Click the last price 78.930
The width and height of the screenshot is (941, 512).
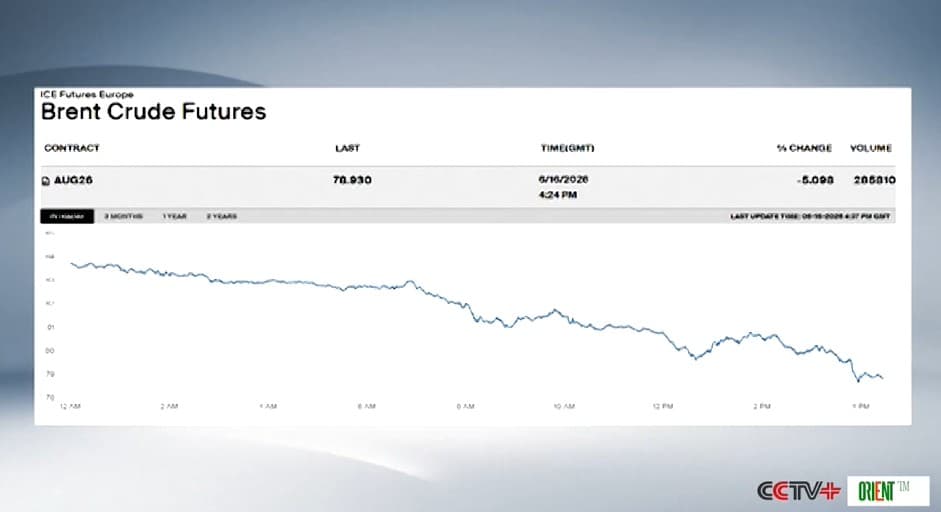point(352,179)
